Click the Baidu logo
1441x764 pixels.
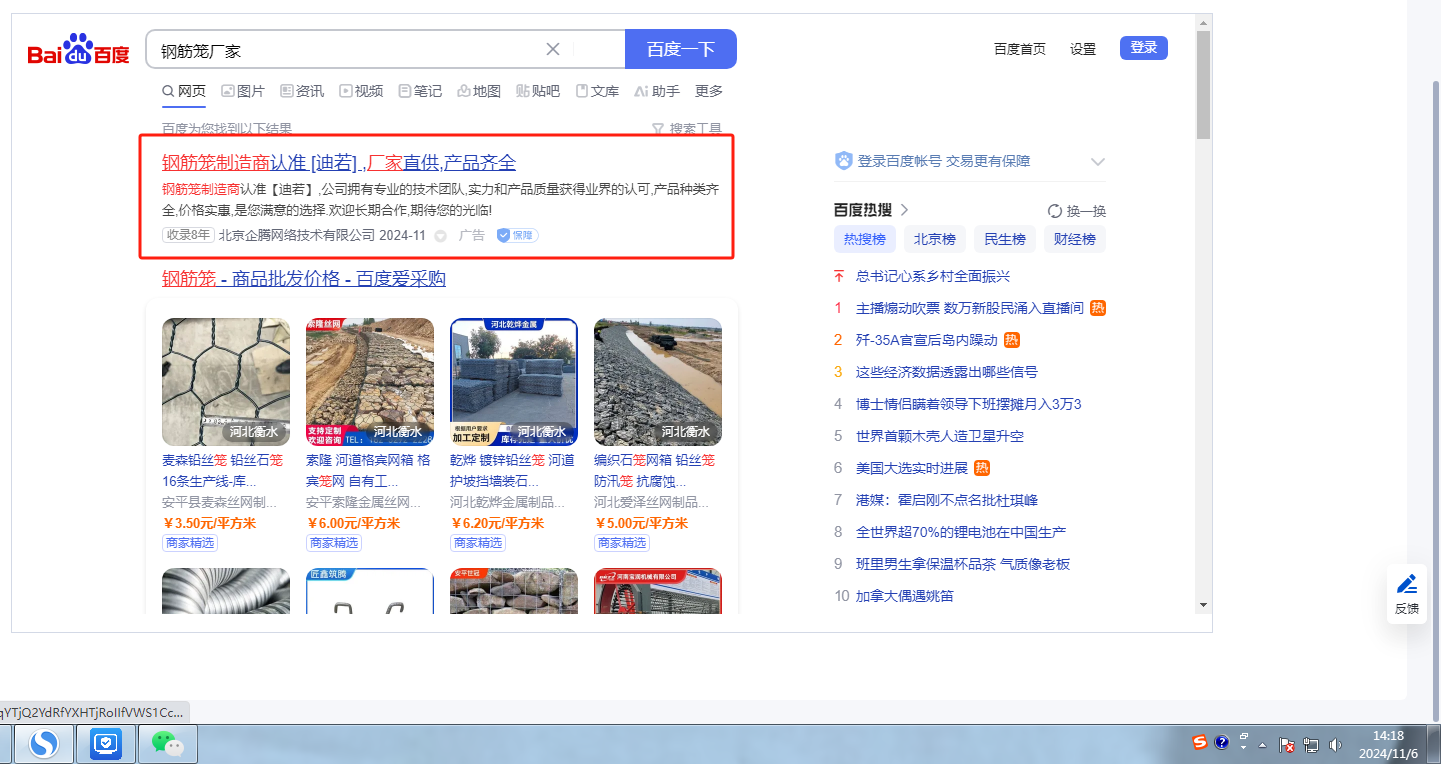point(78,49)
